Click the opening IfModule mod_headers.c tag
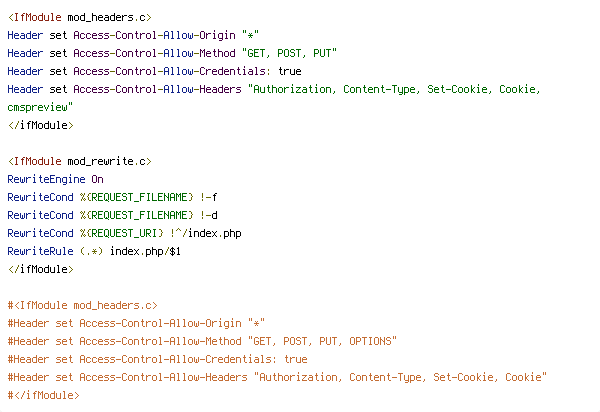Screen dimensions: 600x412 80,18
